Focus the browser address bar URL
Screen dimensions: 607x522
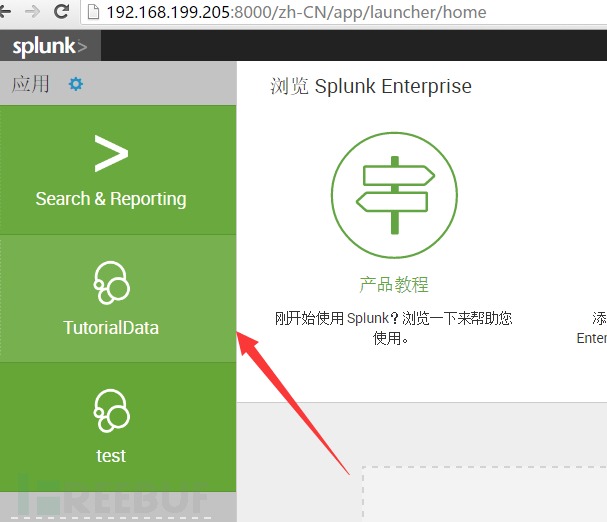[296, 12]
